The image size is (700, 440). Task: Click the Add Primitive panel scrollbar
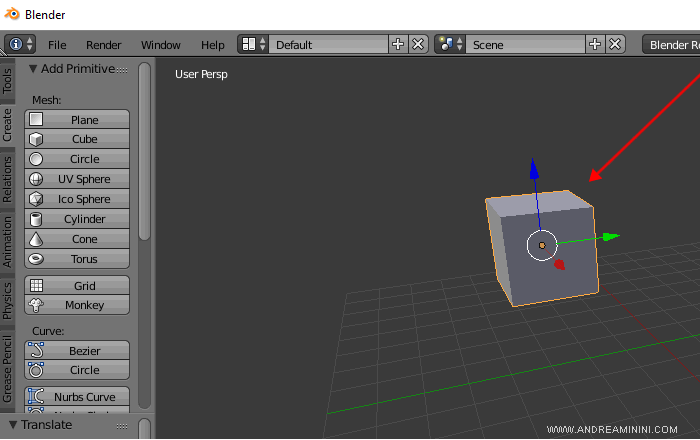tap(144, 152)
